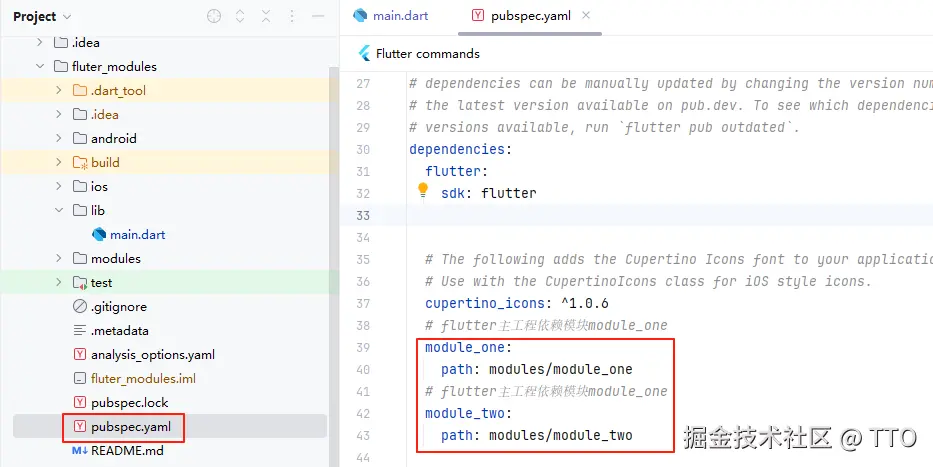Click 'cupertino_icons: ^1.0.6' line
Image resolution: width=933 pixels, height=467 pixels.
(516, 303)
